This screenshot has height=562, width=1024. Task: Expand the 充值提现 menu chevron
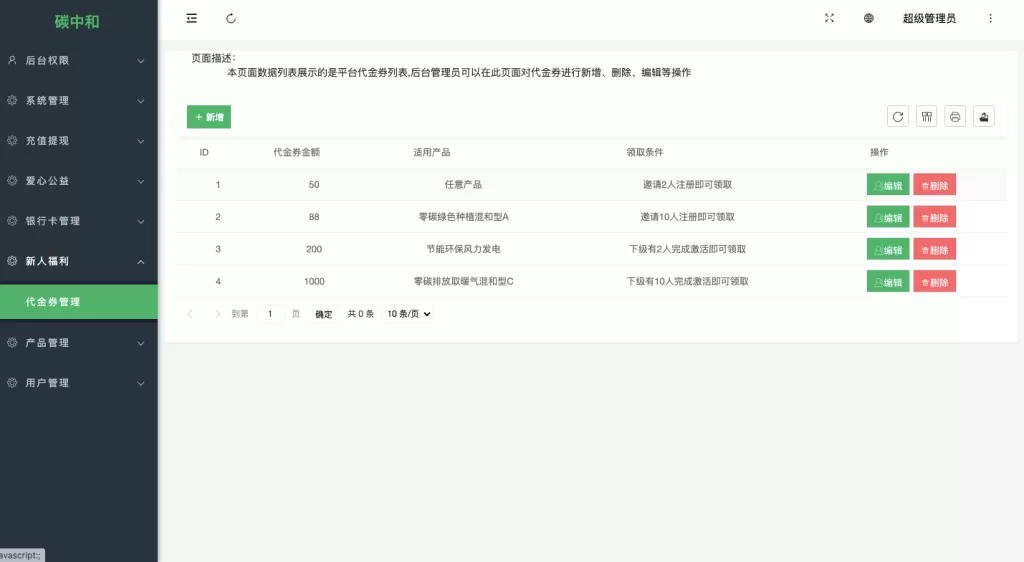140,141
